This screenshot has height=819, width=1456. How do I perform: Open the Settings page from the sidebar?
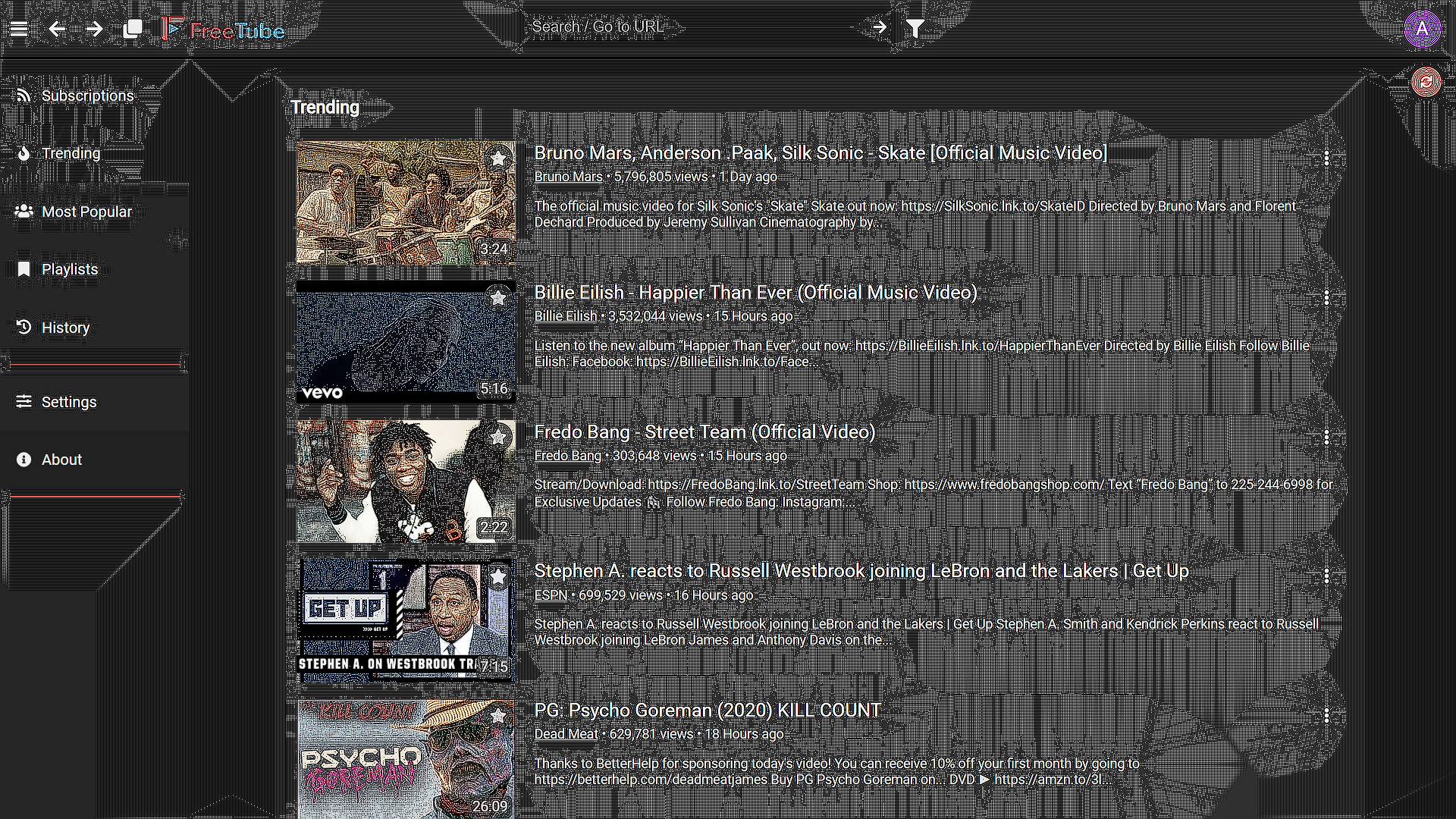[69, 401]
